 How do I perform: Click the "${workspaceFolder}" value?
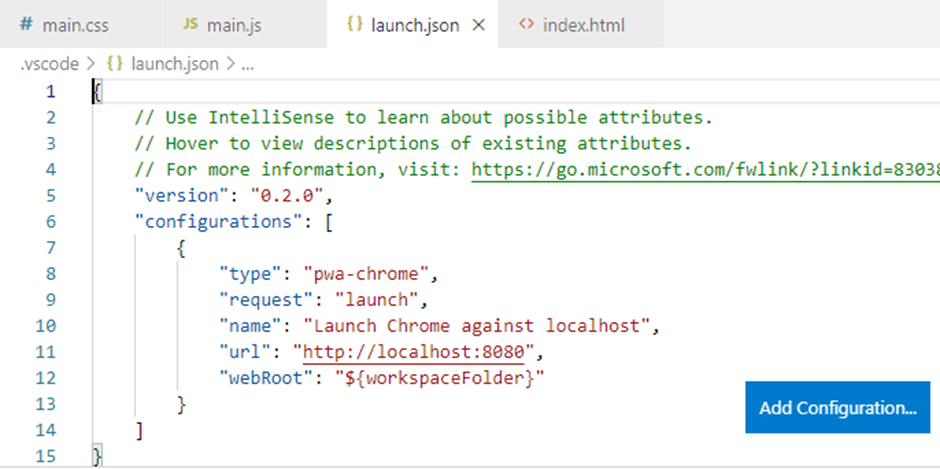(x=440, y=378)
